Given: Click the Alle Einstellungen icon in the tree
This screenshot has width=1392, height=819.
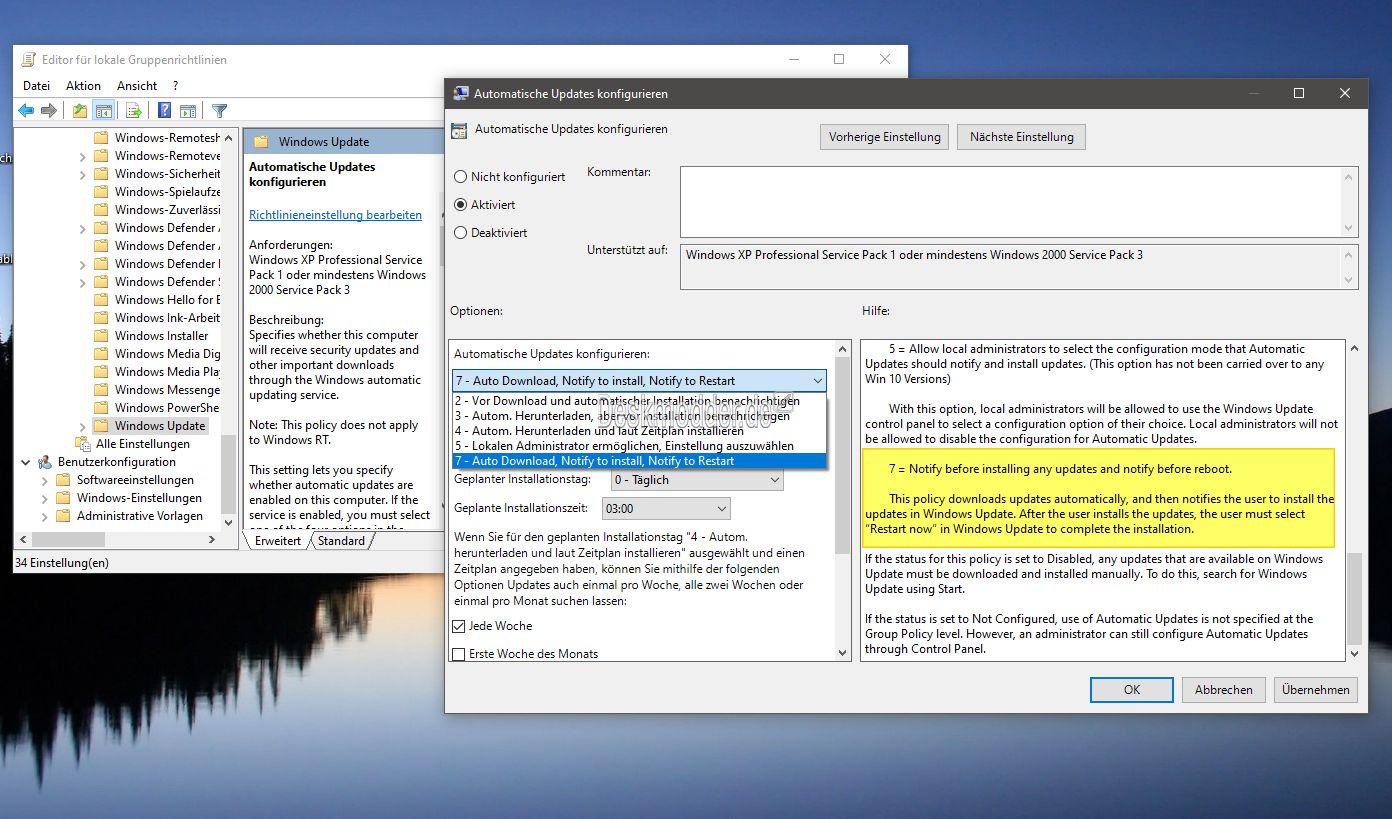Looking at the screenshot, I should (84, 443).
